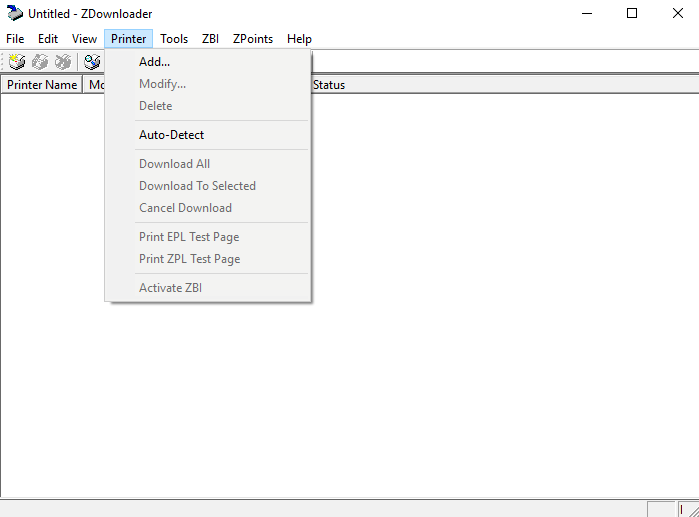699x517 pixels.
Task: Open the Edit menu
Action: pyautogui.click(x=48, y=39)
